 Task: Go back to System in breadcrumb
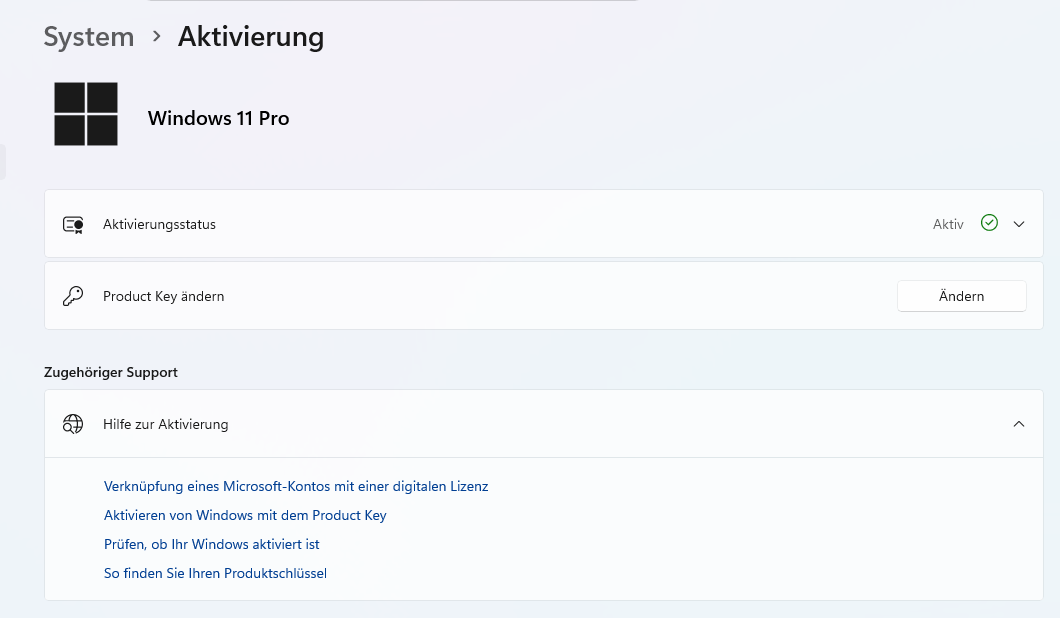tap(89, 37)
